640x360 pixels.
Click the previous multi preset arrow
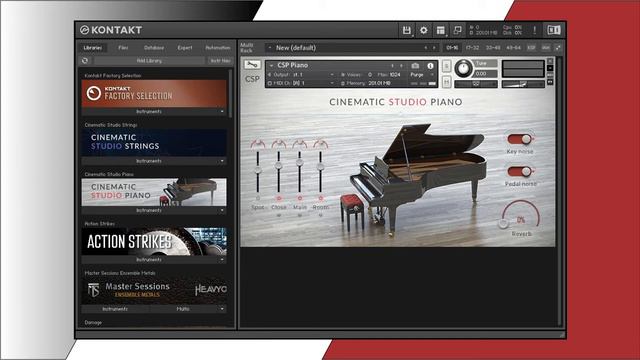coord(426,48)
